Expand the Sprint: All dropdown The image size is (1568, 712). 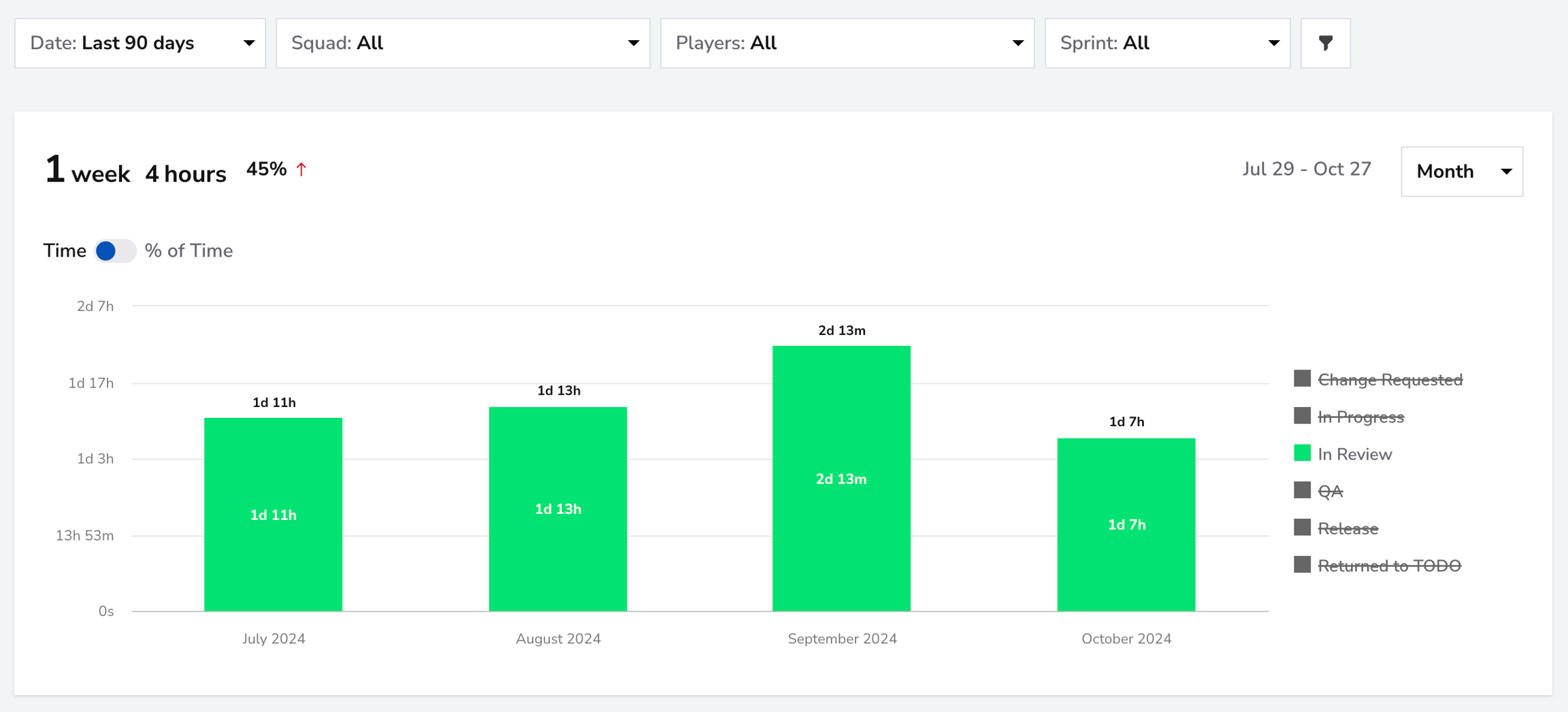pyautogui.click(x=1167, y=43)
